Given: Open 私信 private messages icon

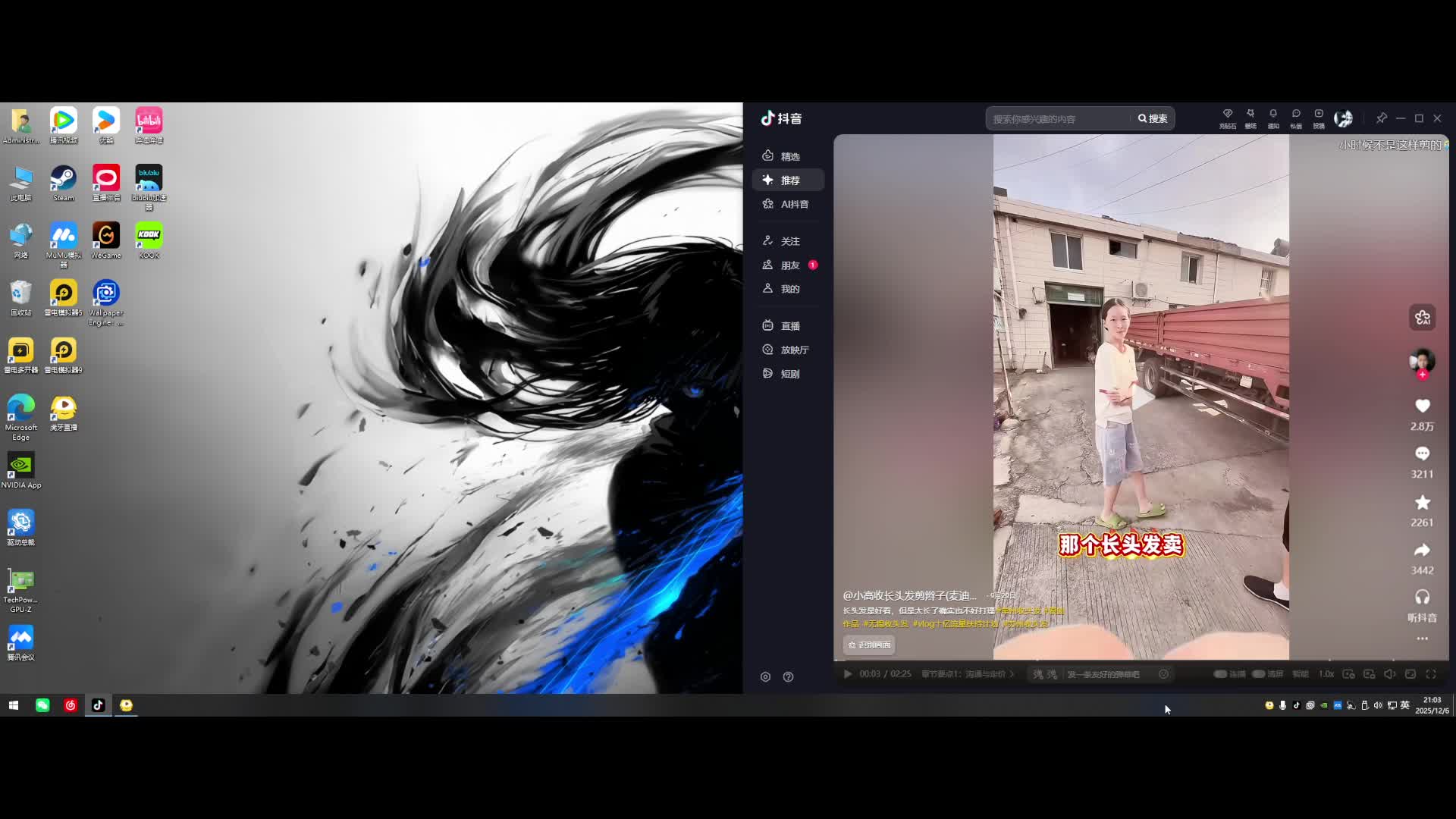Looking at the screenshot, I should [x=1296, y=115].
